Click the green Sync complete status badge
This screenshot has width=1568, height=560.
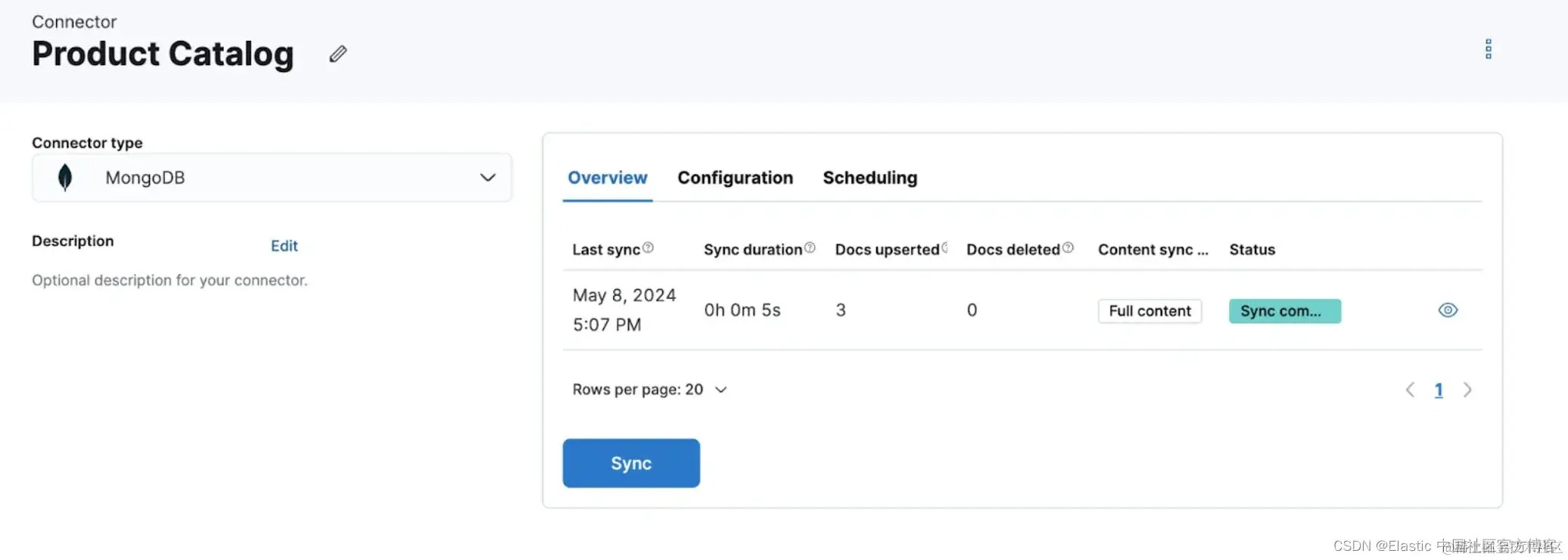pyautogui.click(x=1284, y=311)
